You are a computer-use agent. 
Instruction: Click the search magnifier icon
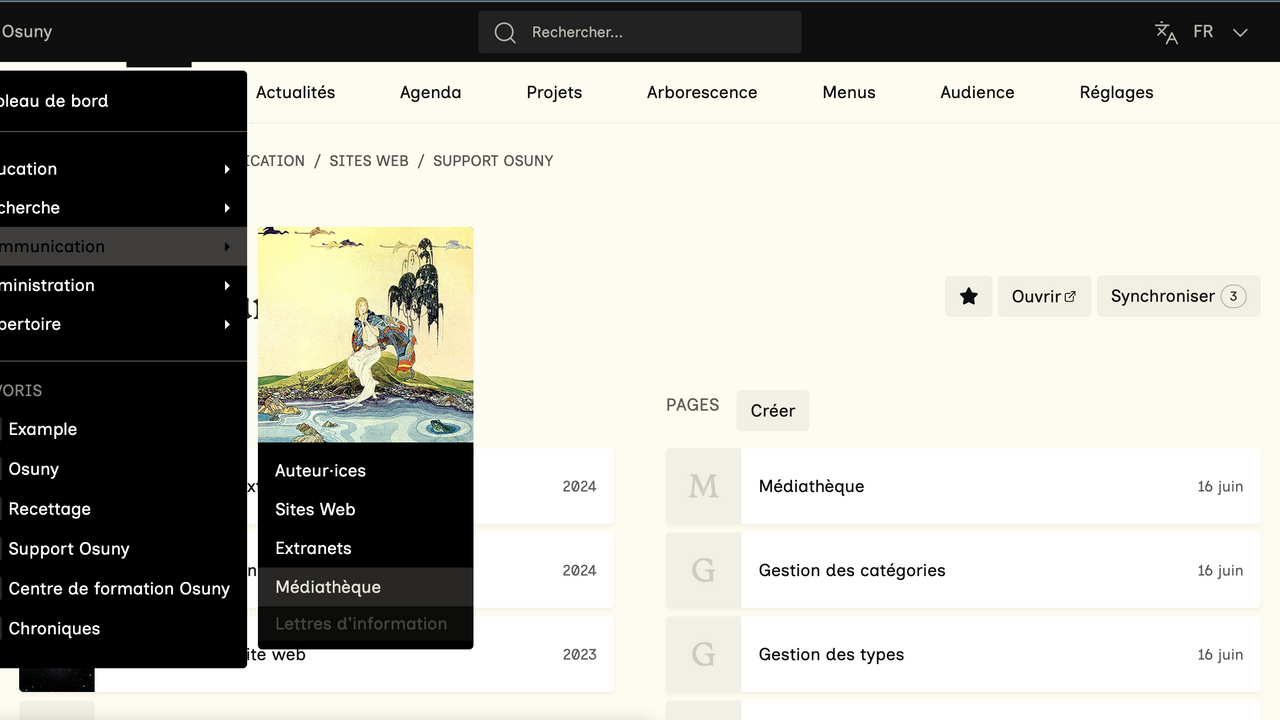coord(505,33)
